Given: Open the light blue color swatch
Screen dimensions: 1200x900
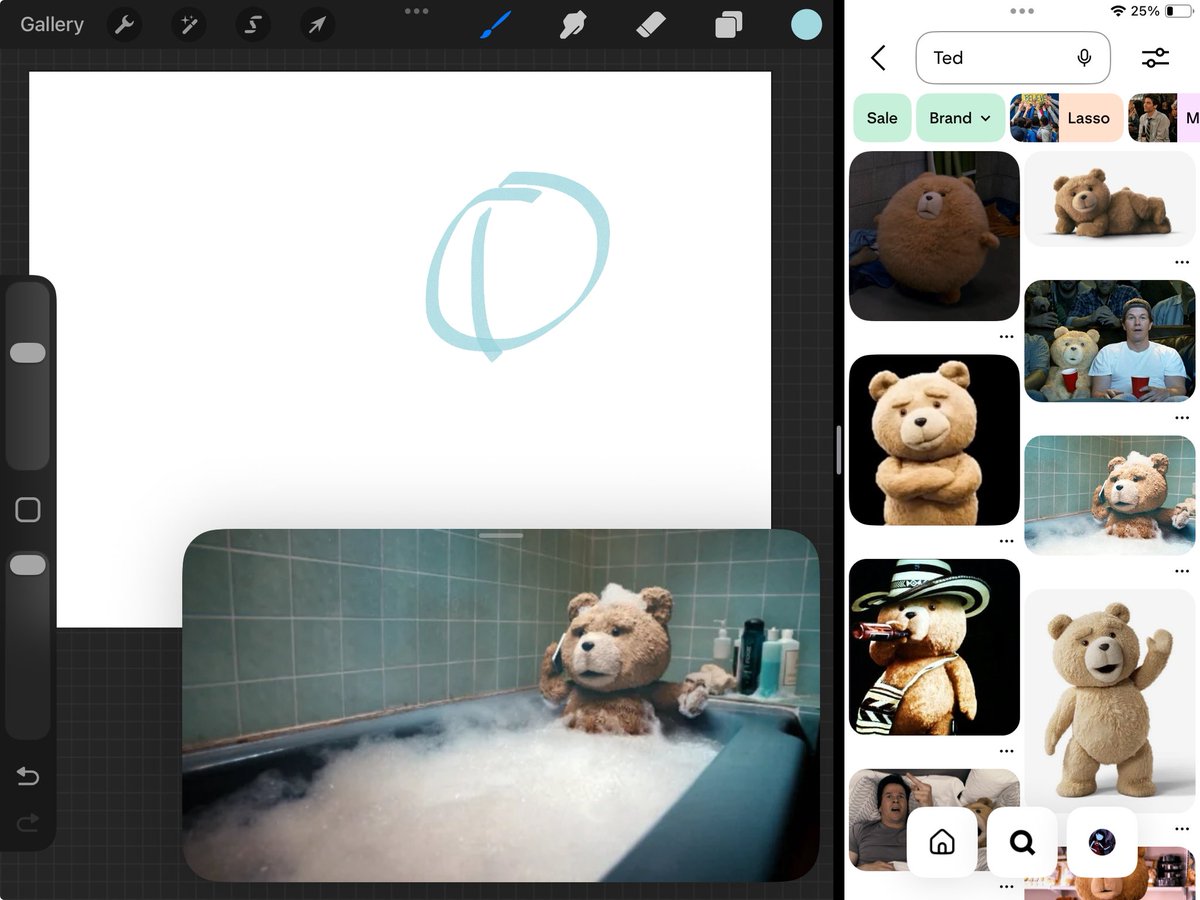Looking at the screenshot, I should pos(806,25).
